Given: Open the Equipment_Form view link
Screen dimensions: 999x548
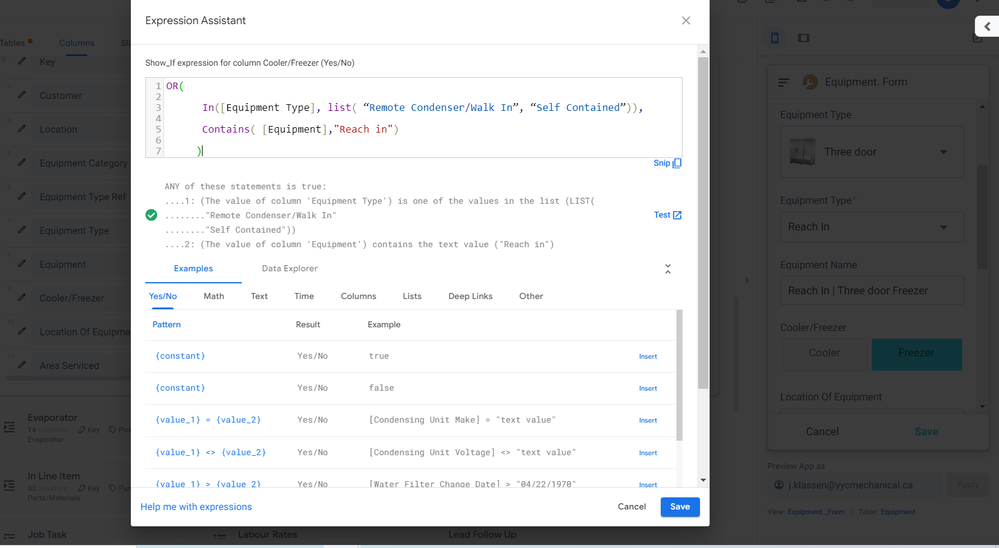Looking at the screenshot, I should [816, 512].
